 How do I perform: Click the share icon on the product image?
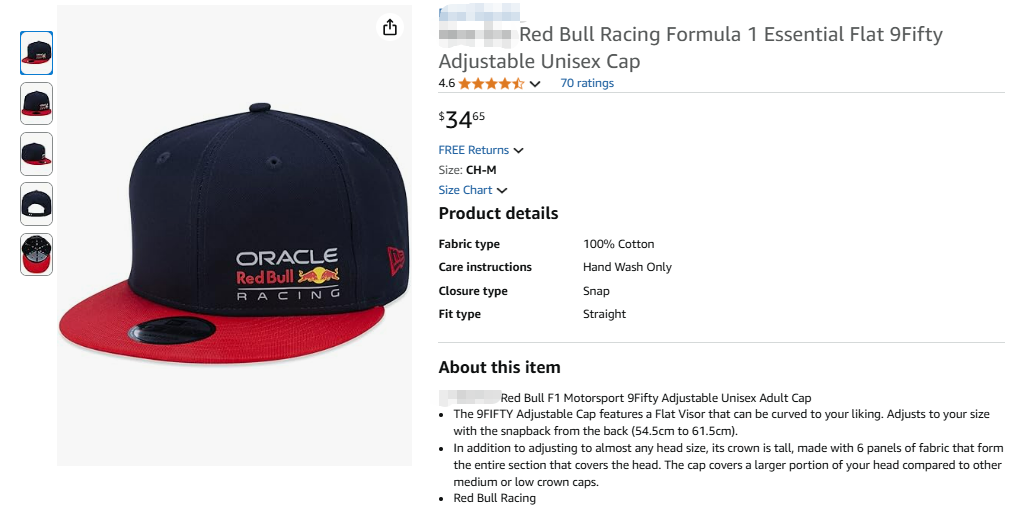pos(390,28)
